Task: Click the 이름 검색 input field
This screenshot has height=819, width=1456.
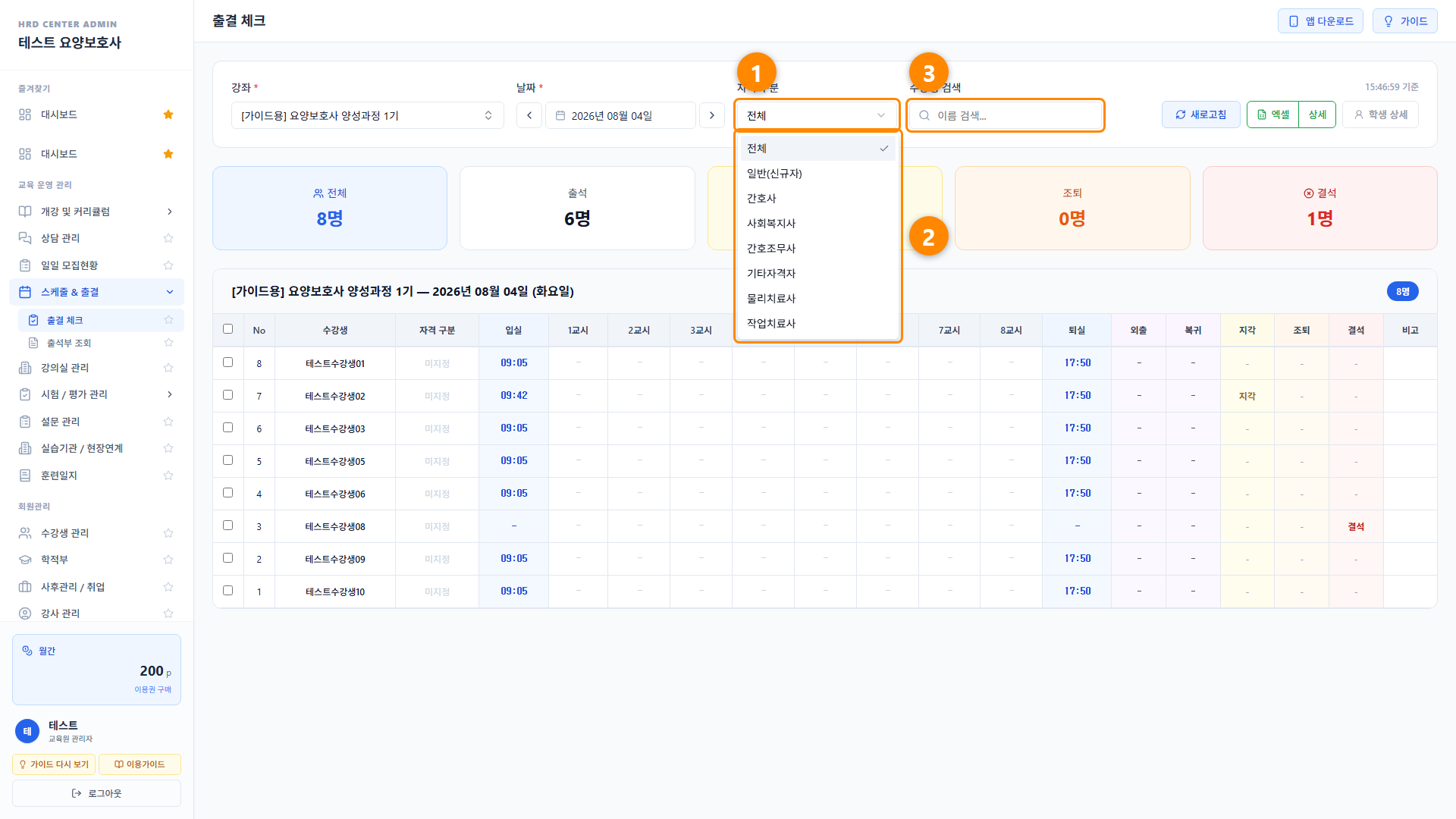Action: (1005, 115)
